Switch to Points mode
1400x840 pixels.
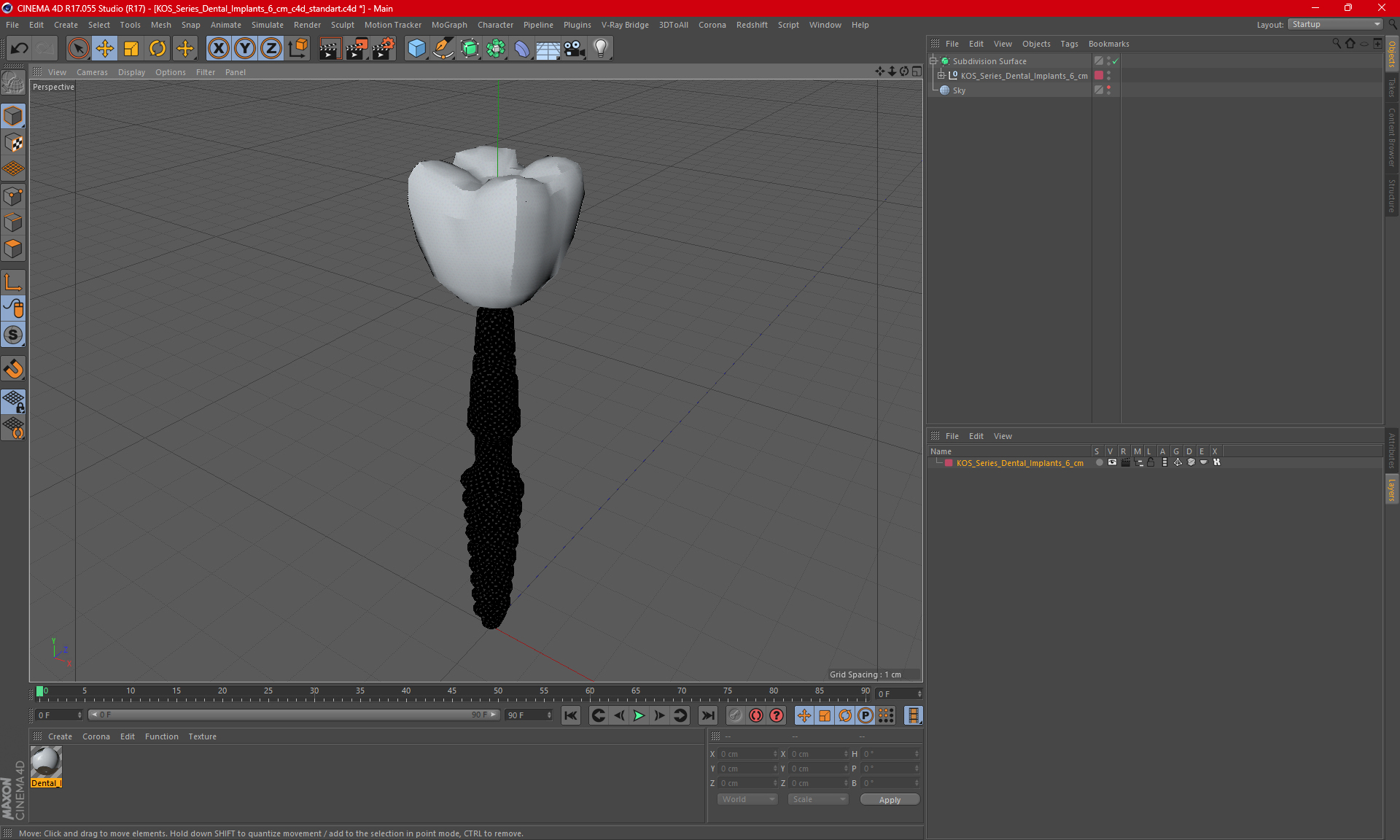(x=13, y=196)
